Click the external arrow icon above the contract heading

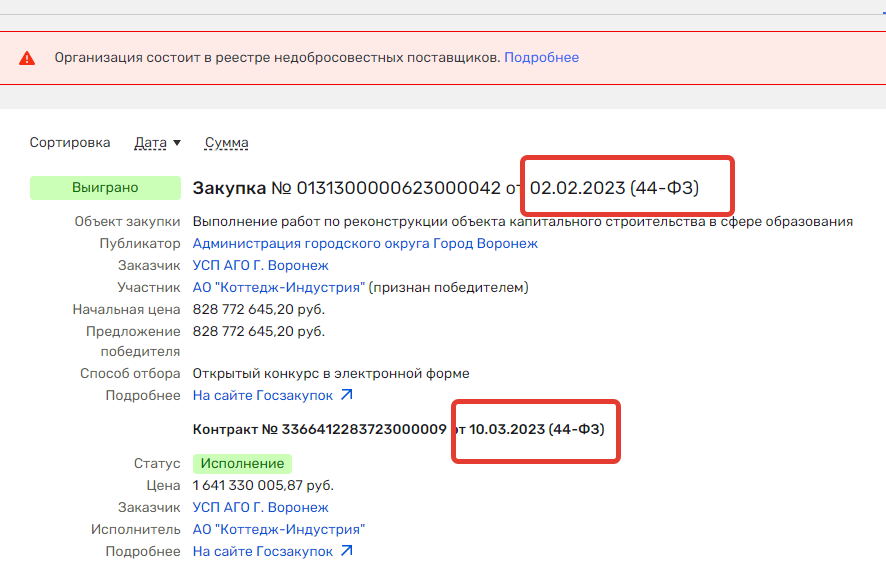346,395
